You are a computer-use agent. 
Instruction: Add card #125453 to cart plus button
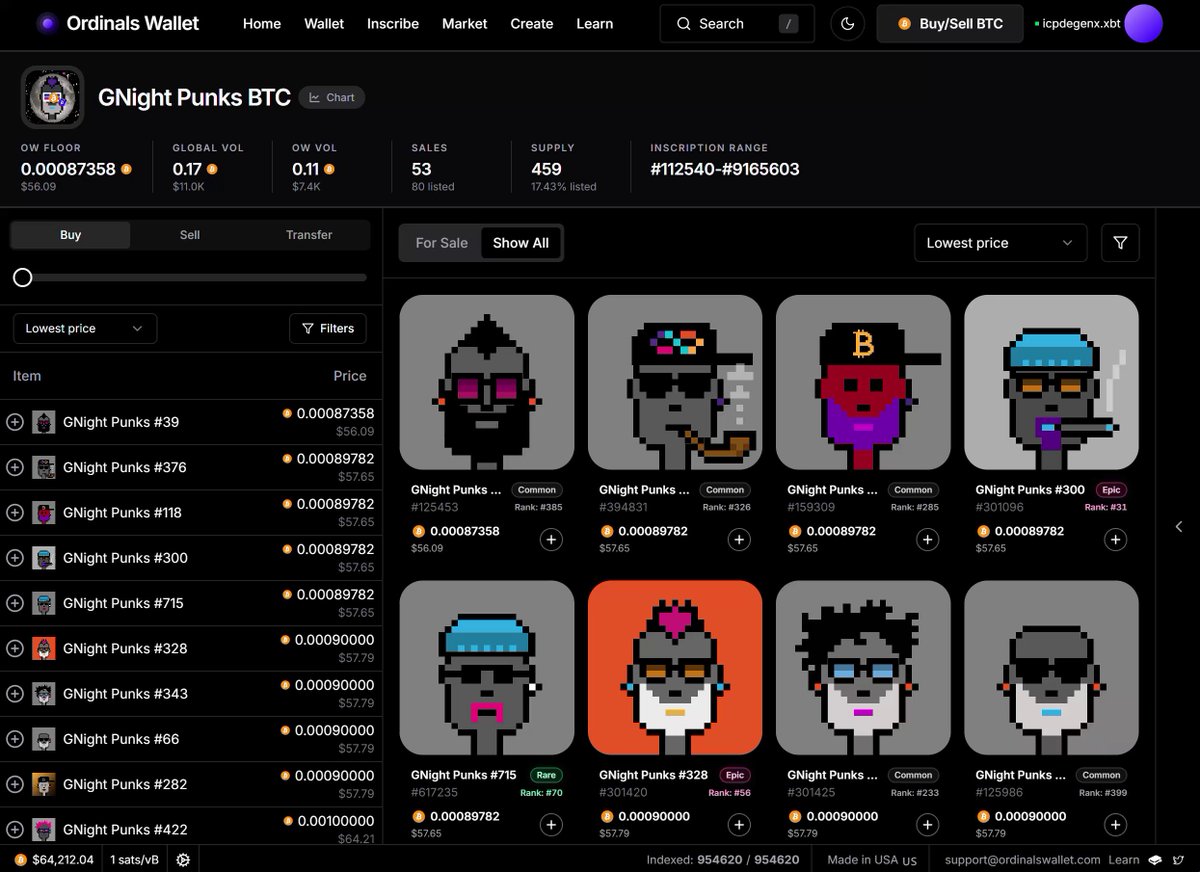pos(551,540)
